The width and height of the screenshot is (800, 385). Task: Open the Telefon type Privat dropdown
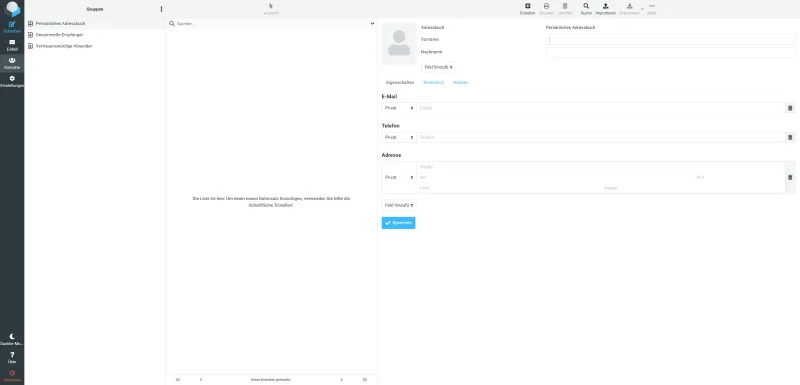coord(399,137)
